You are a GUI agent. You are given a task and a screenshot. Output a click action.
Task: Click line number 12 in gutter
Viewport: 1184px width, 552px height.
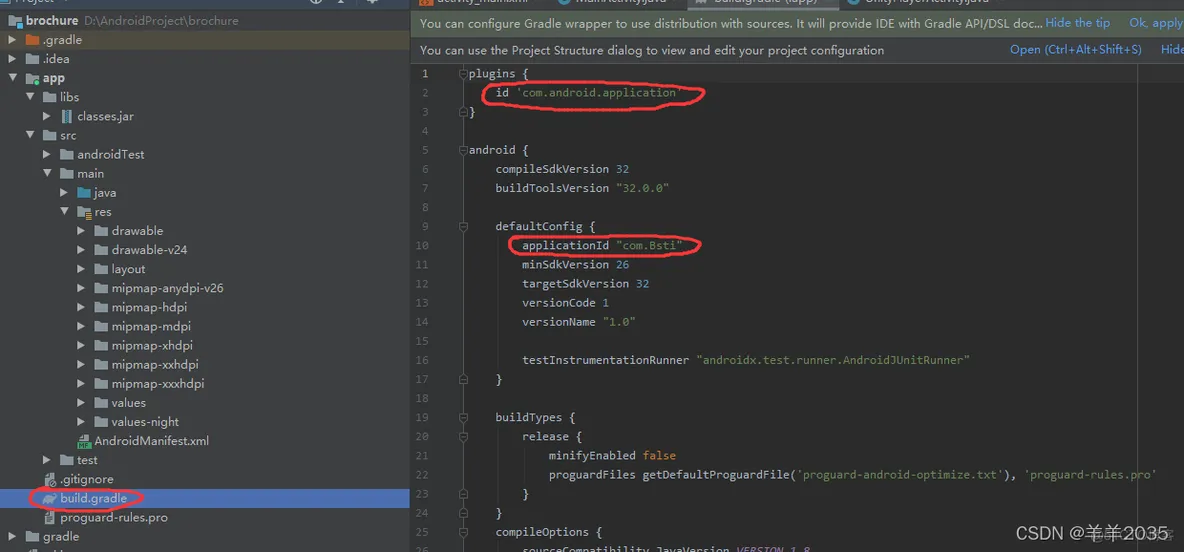[424, 284]
